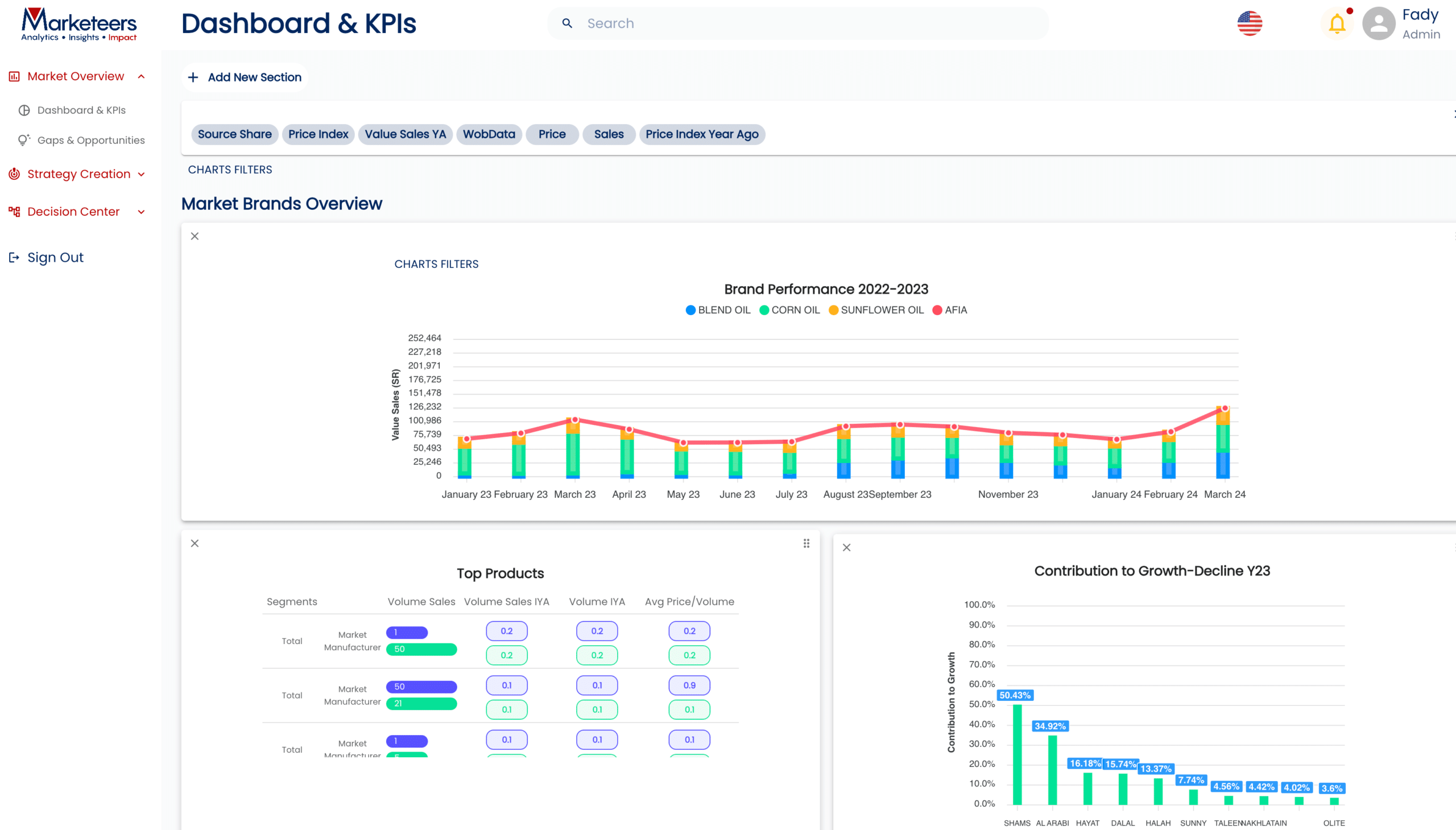
Task: Click Add New Section button
Action: 245,77
